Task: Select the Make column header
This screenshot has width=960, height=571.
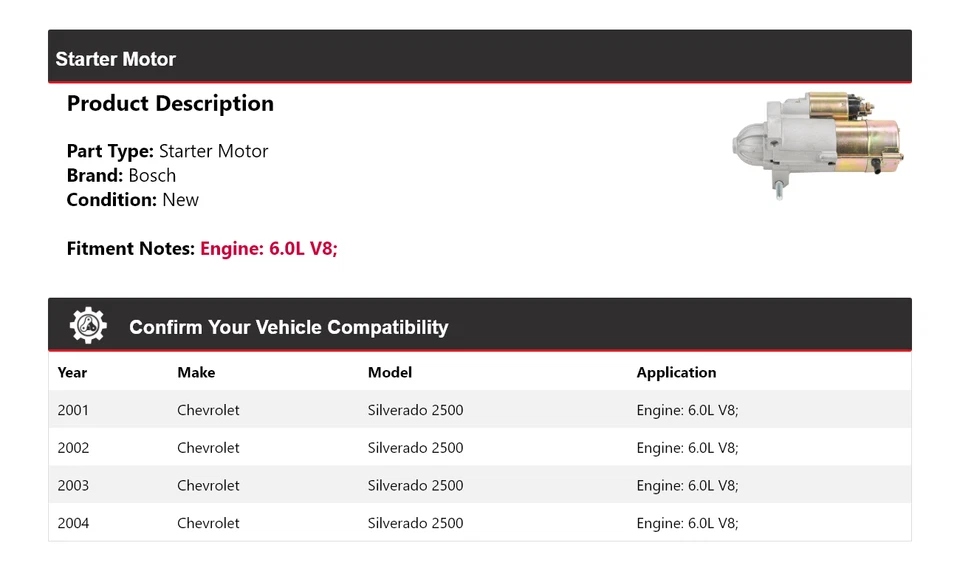Action: 196,372
